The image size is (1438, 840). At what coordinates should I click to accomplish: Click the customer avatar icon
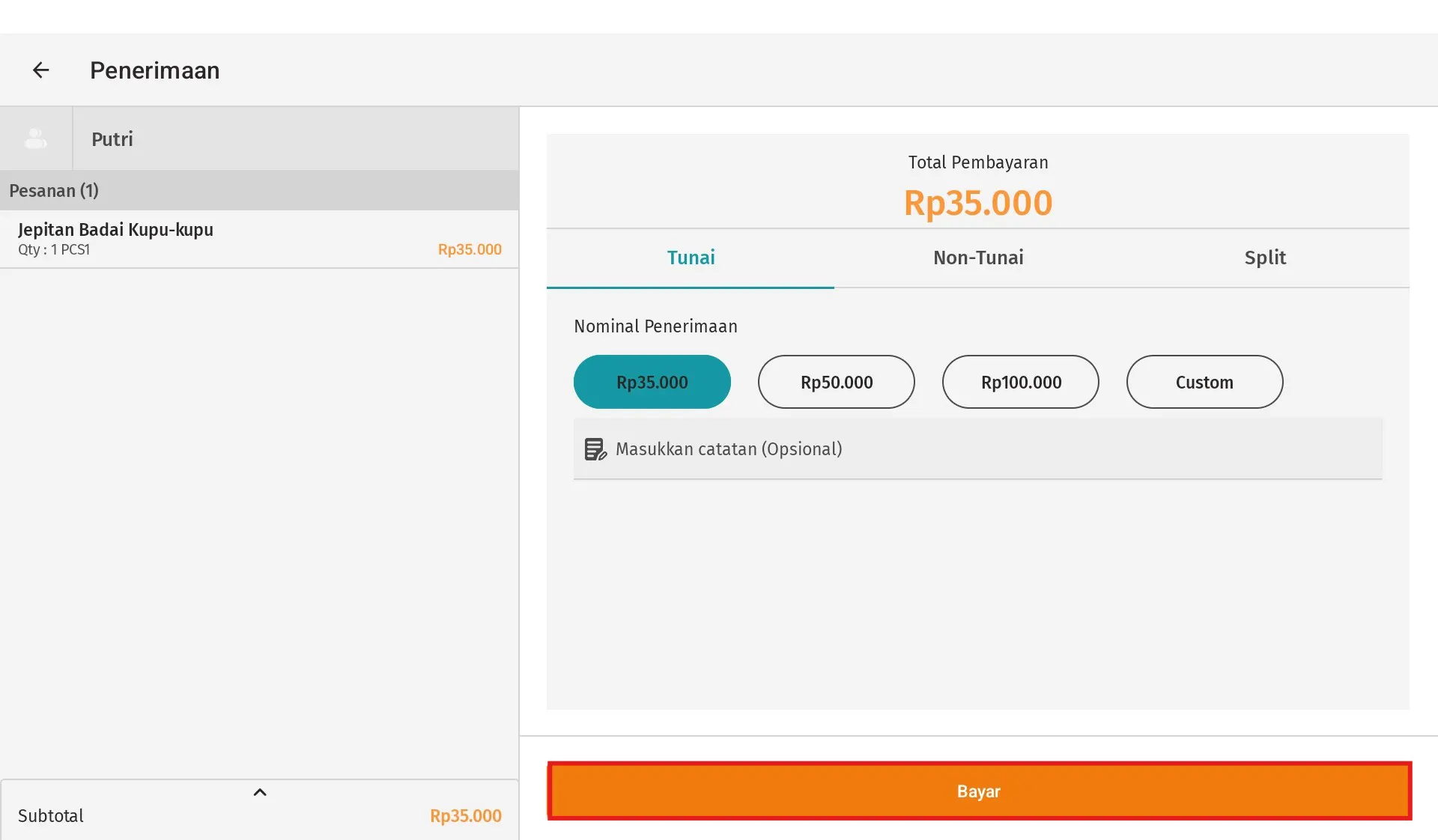(36, 139)
